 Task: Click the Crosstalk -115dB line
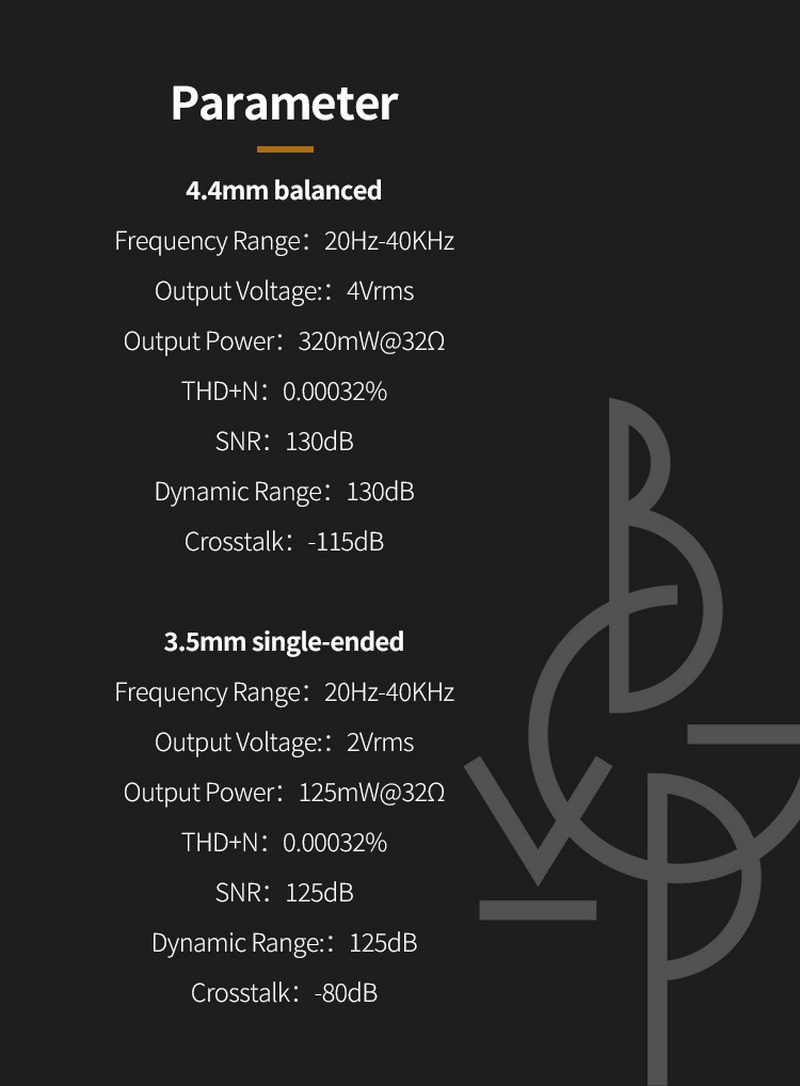coord(284,541)
